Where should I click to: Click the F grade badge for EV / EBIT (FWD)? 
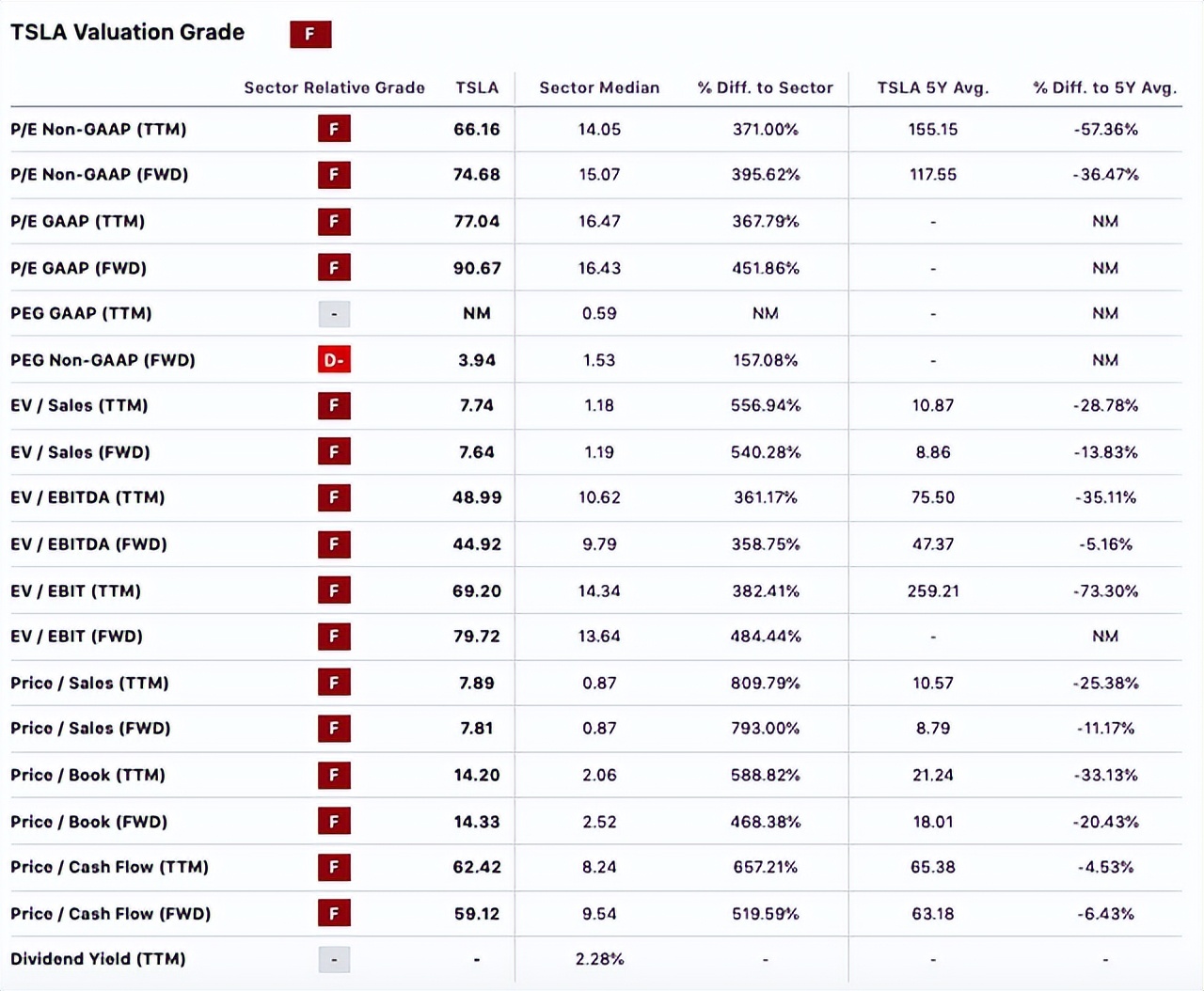(334, 637)
